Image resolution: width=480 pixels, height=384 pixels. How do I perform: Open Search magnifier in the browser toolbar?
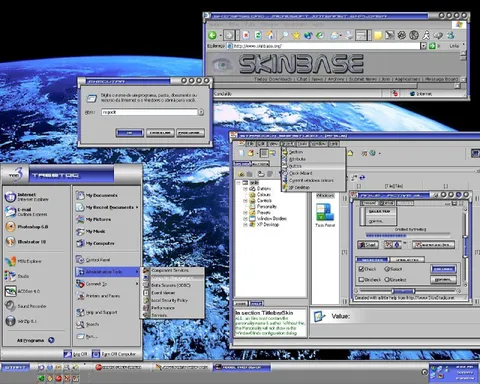(x=284, y=35)
